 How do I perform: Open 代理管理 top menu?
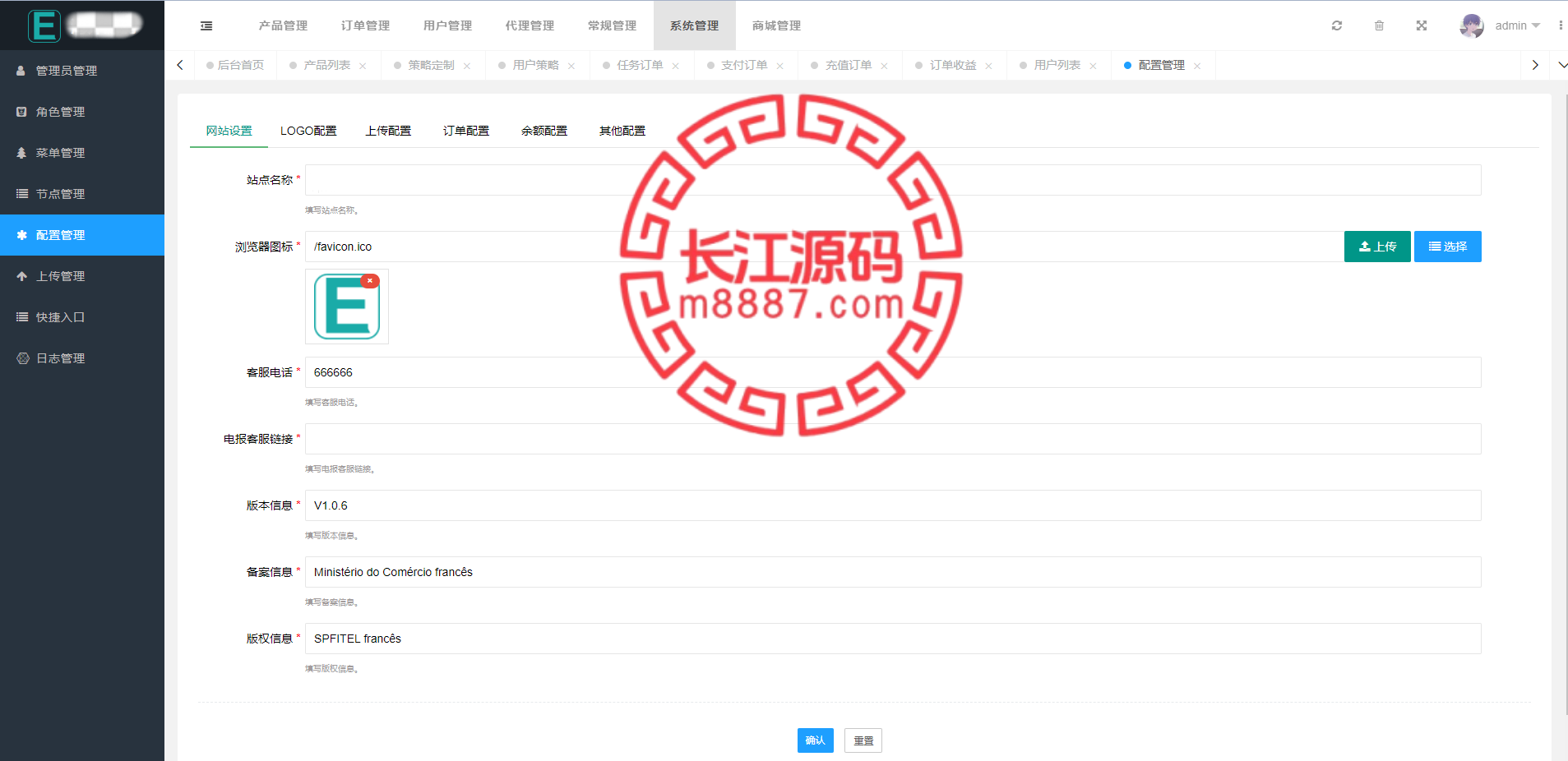(530, 25)
